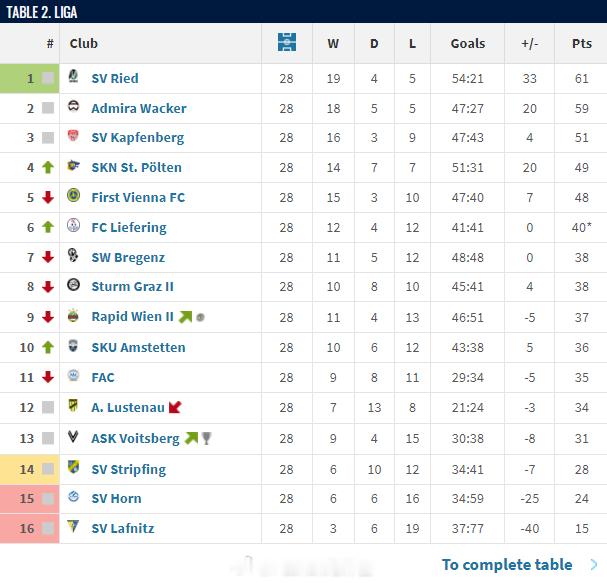Open the SKU Amstetten club link

pos(138,347)
